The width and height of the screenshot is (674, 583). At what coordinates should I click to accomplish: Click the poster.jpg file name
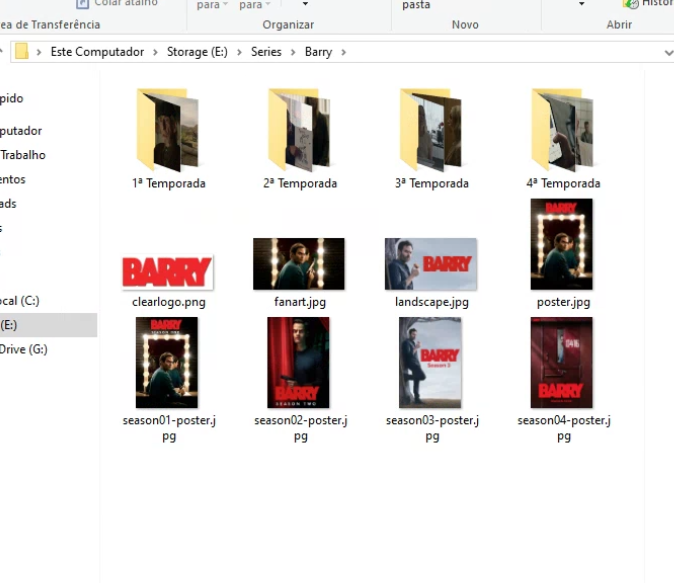click(564, 302)
